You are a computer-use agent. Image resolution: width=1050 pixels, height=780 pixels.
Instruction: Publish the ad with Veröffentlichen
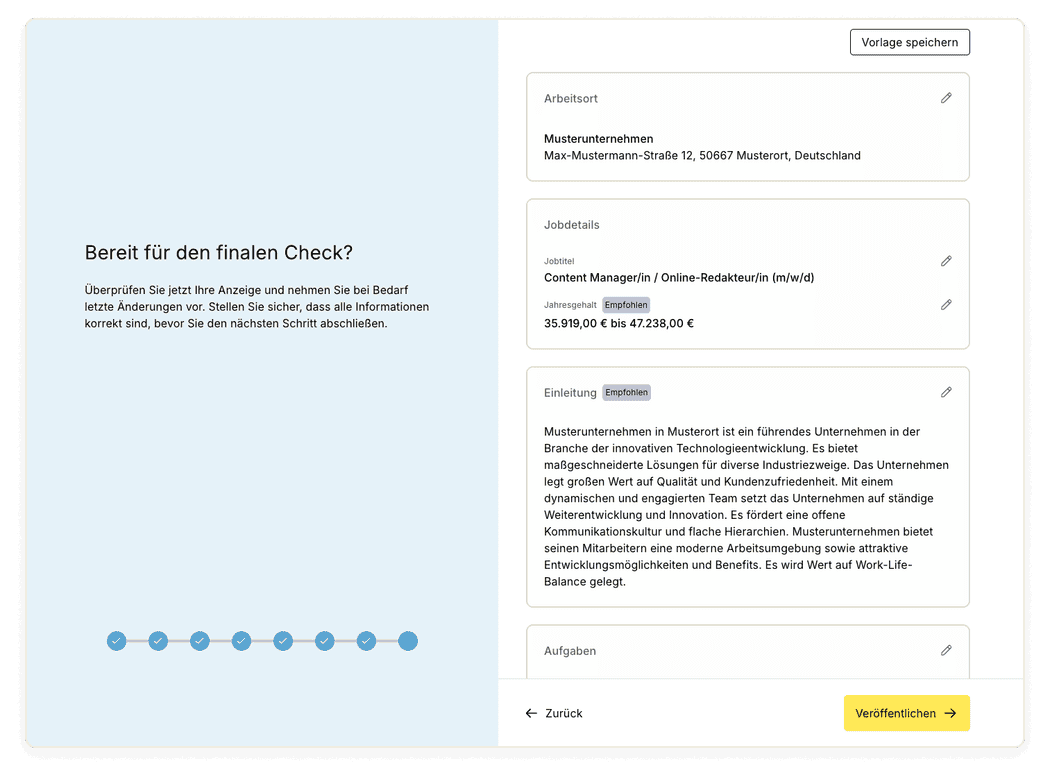pyautogui.click(x=906, y=713)
